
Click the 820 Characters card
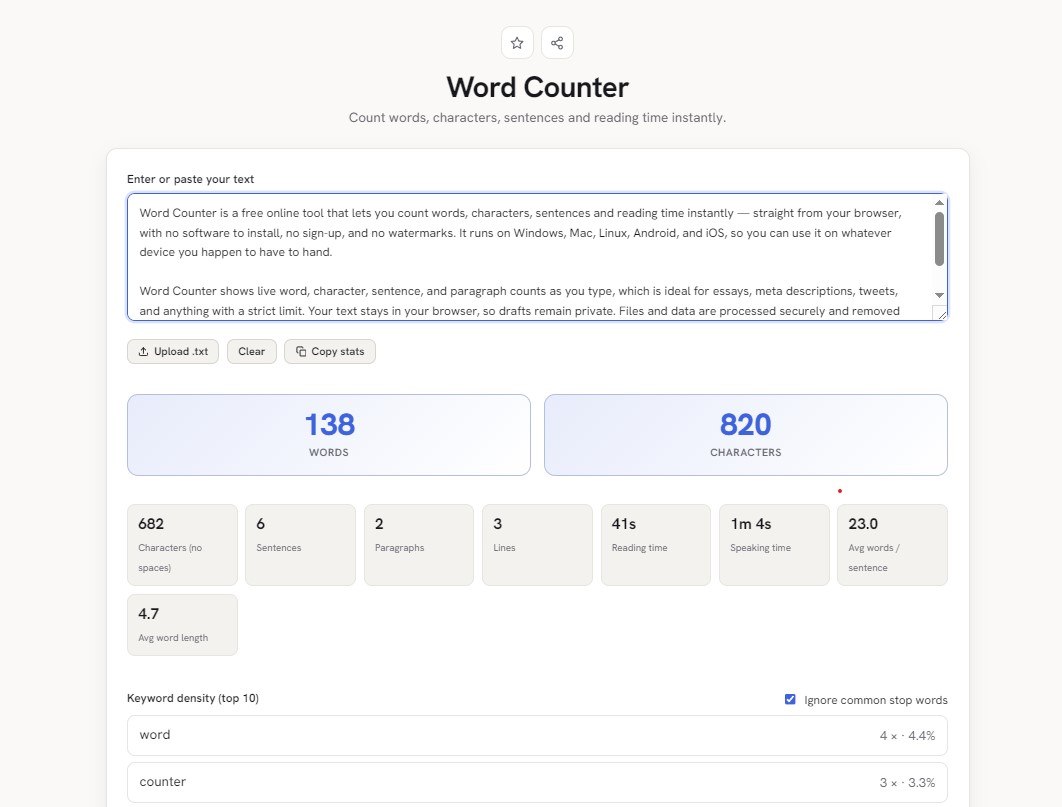tap(746, 435)
